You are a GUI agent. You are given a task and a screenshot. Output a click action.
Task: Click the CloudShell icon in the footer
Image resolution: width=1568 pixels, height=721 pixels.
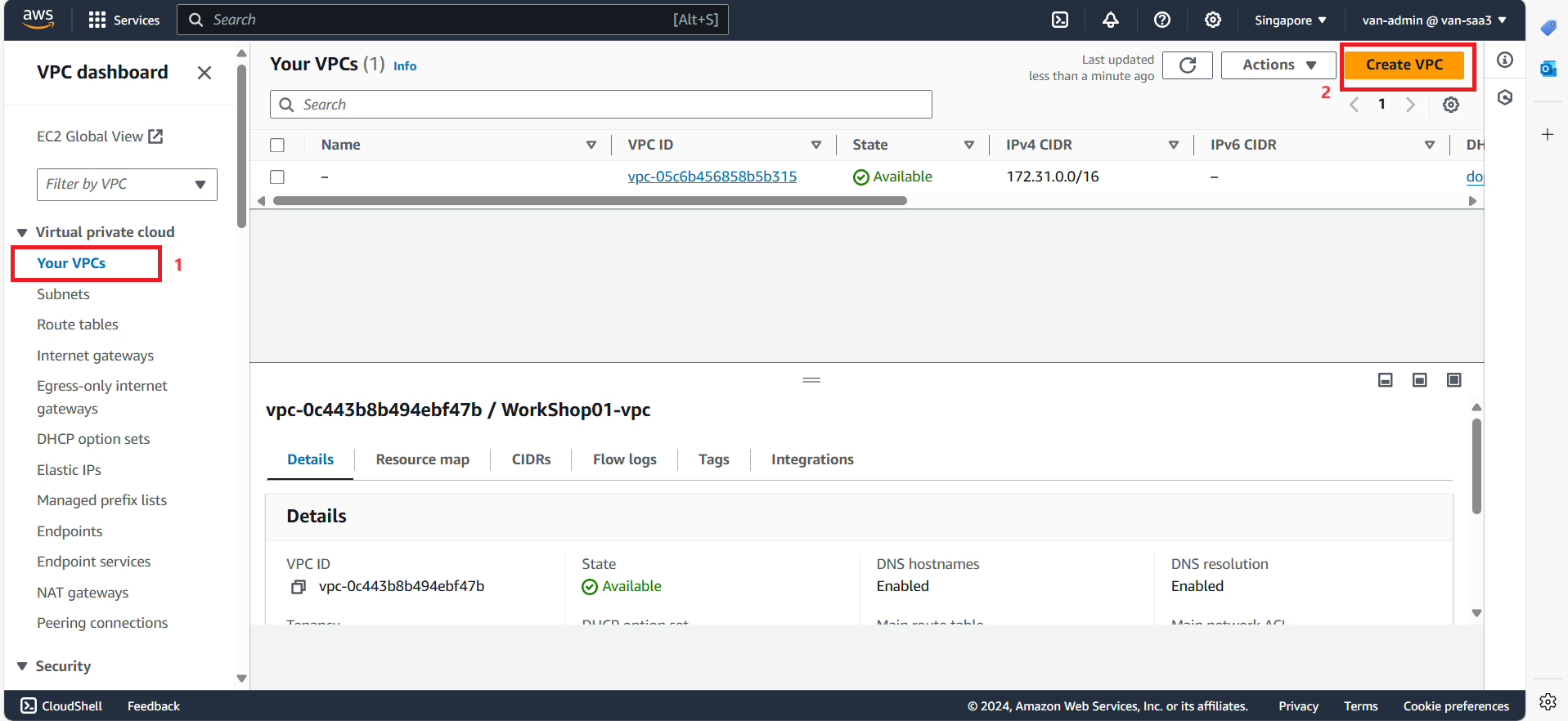point(29,705)
